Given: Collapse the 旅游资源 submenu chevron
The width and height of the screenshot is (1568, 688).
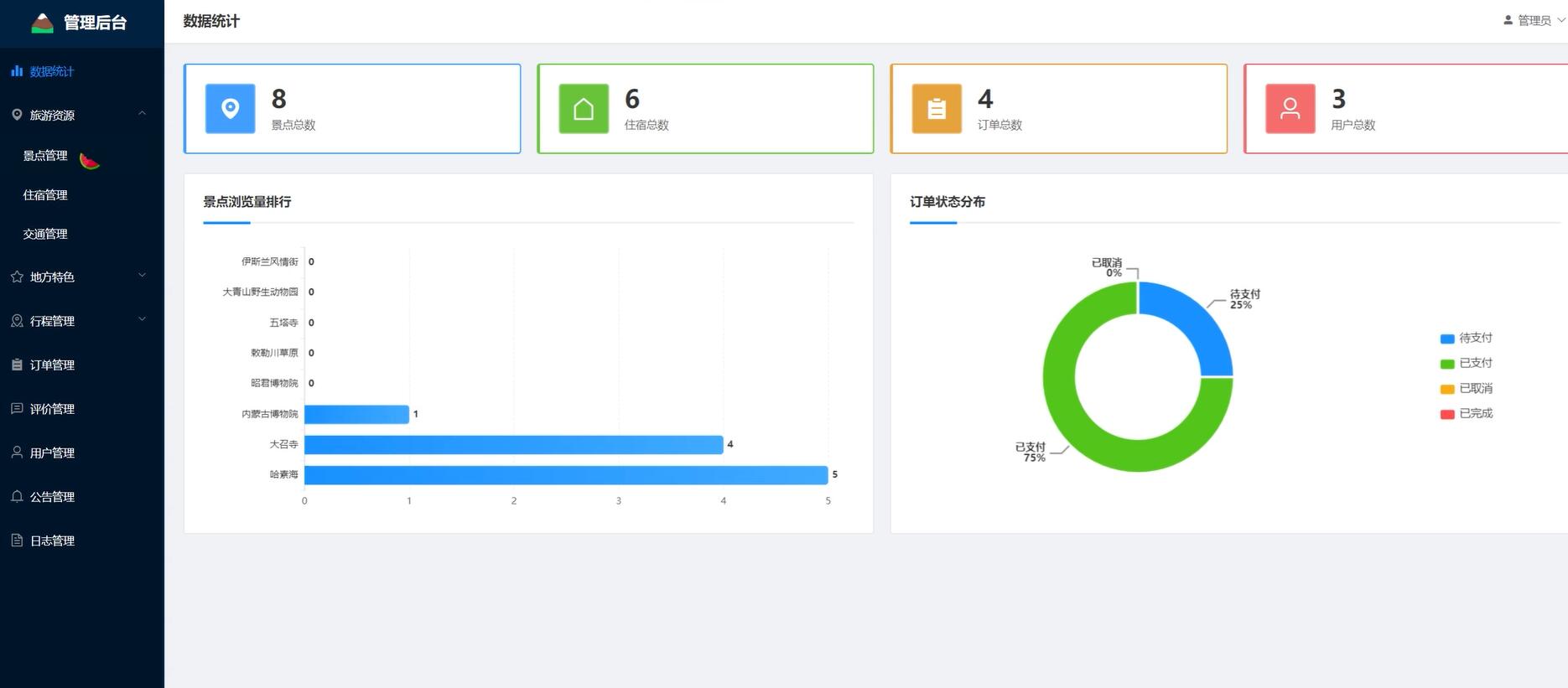Looking at the screenshot, I should 142,114.
